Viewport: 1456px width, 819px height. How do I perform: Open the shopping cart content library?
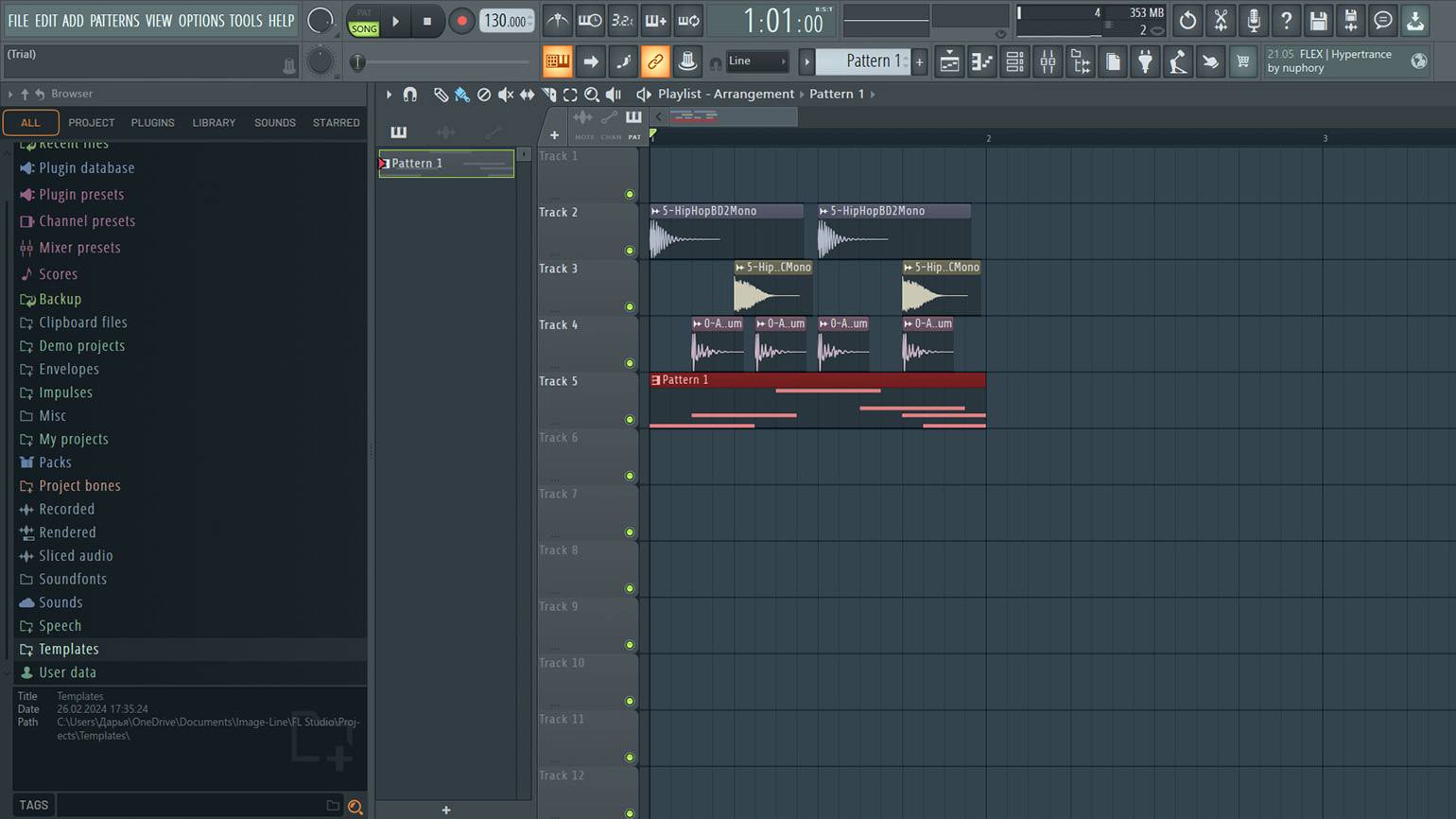(1242, 62)
